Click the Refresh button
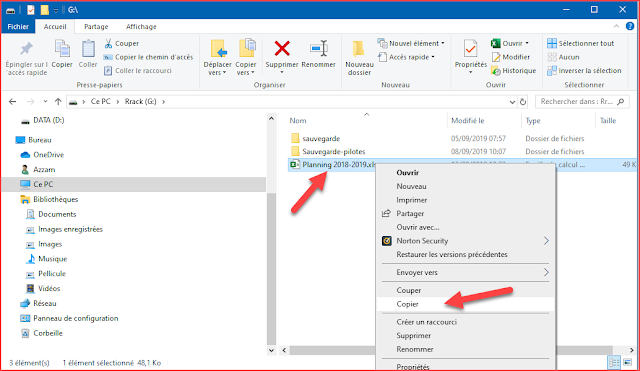Image resolution: width=640 pixels, height=371 pixels. [523, 102]
